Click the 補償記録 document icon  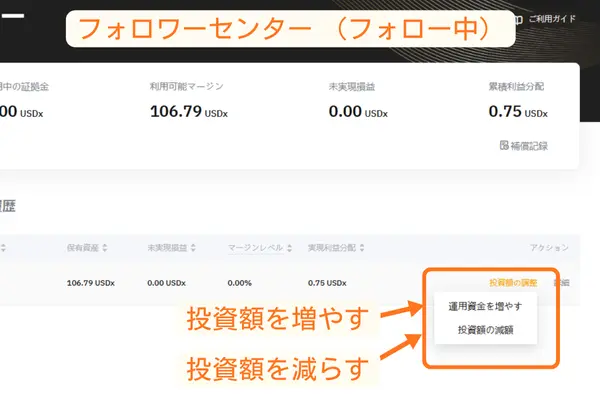[504, 146]
